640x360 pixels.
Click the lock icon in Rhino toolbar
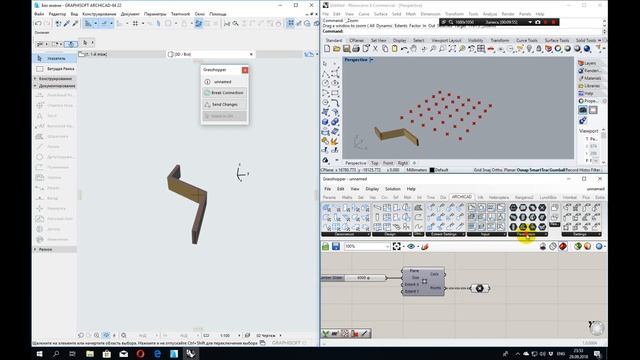point(539,49)
